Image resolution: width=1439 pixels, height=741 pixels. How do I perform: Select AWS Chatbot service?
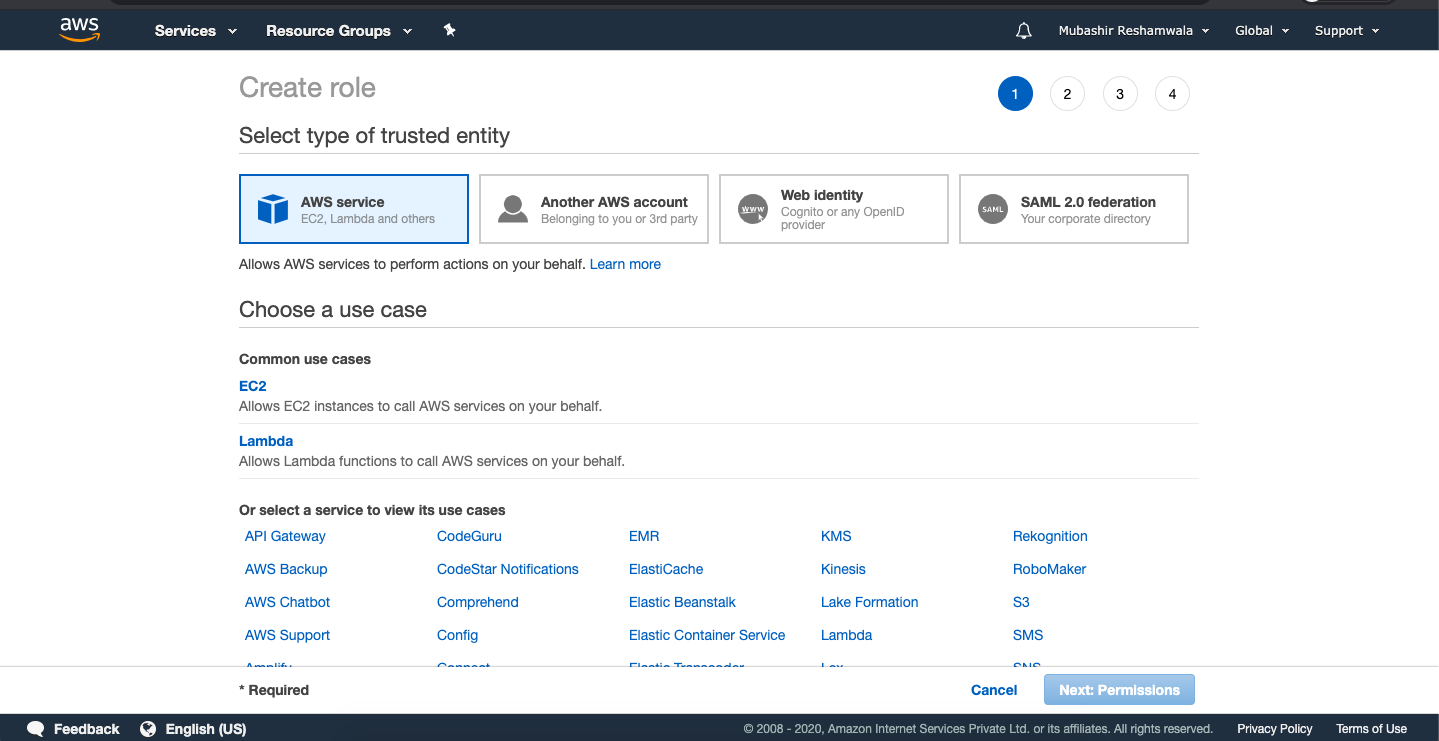(x=287, y=602)
